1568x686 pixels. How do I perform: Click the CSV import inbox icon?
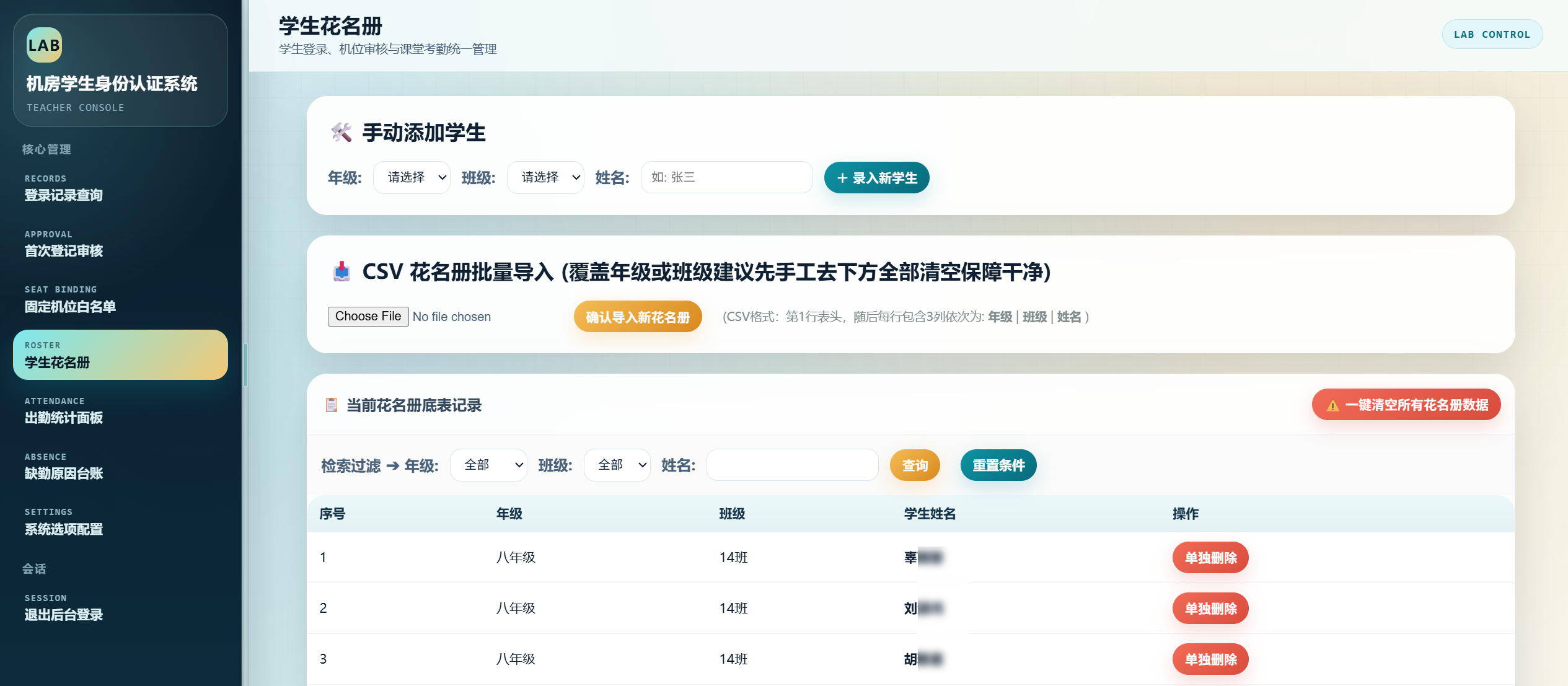click(x=341, y=271)
